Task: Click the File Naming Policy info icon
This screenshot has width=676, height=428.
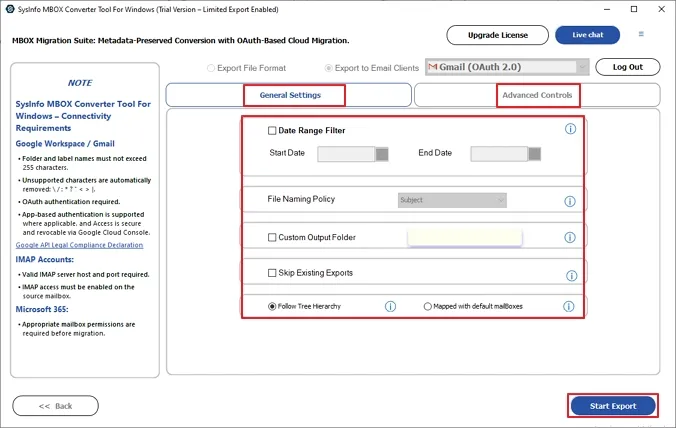Action: 570,201
